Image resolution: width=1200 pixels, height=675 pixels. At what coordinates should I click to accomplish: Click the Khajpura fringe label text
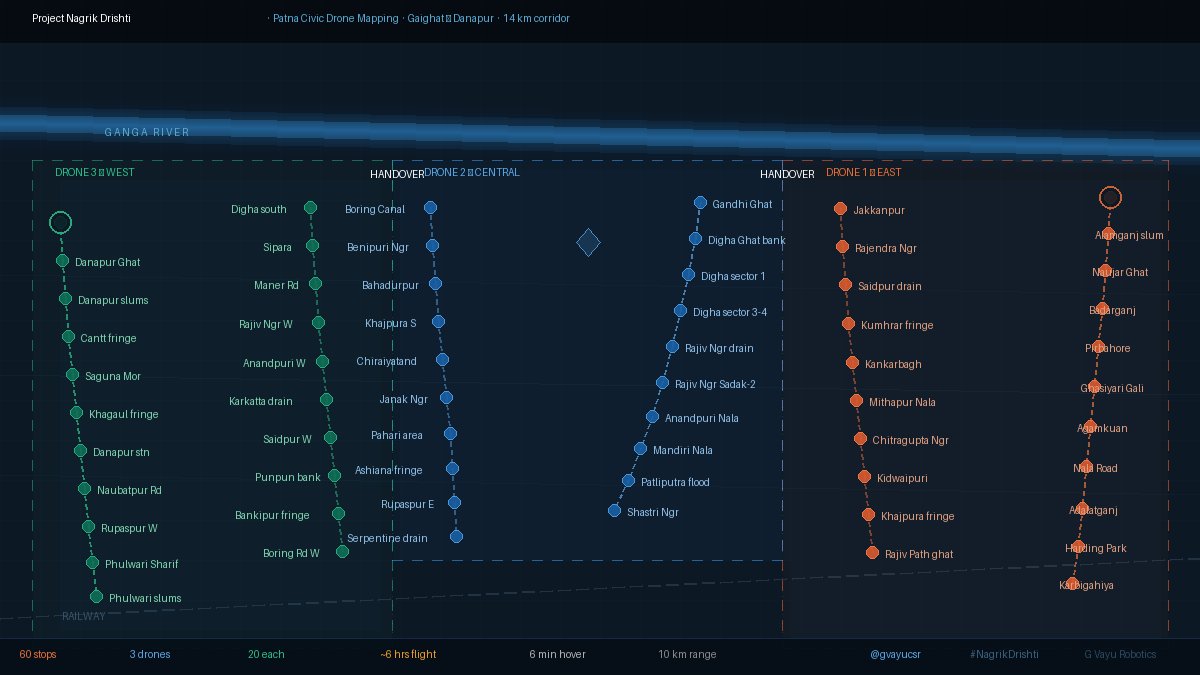point(917,516)
